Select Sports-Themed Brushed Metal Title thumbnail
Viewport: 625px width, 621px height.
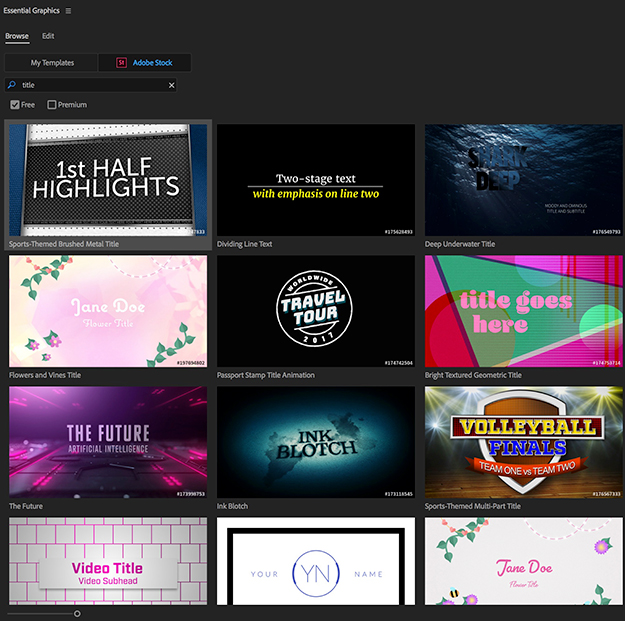[x=108, y=180]
